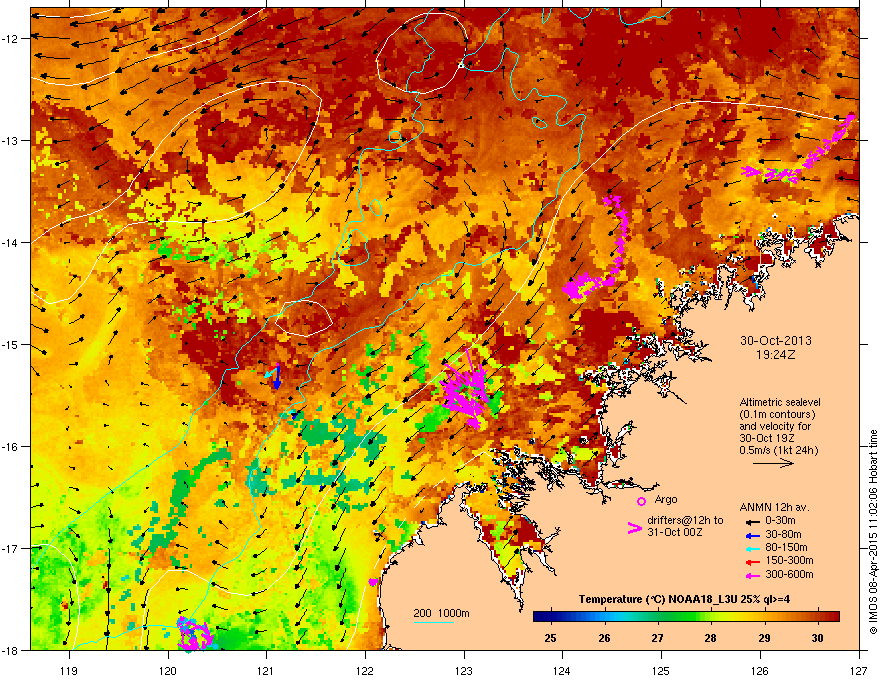Screen dimensions: 880x680
Task: Click the longitude axis label '119'
Action: (69, 670)
